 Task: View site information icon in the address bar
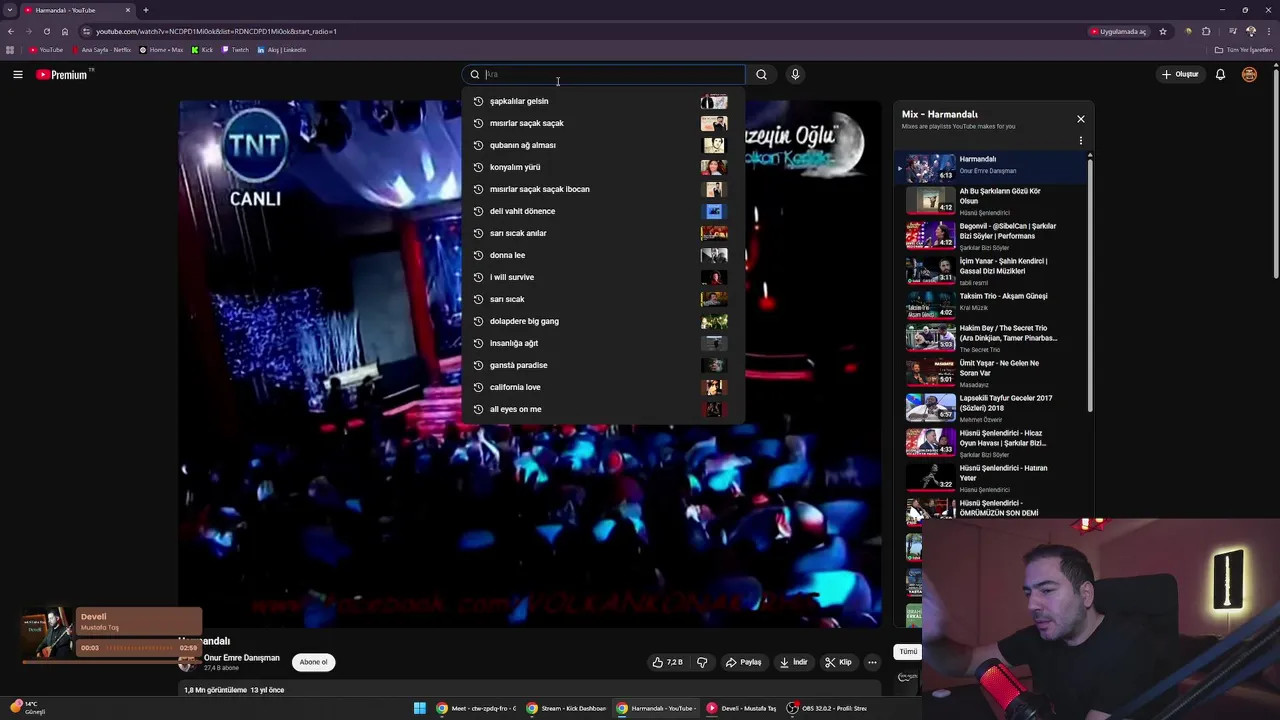pyautogui.click(x=87, y=31)
